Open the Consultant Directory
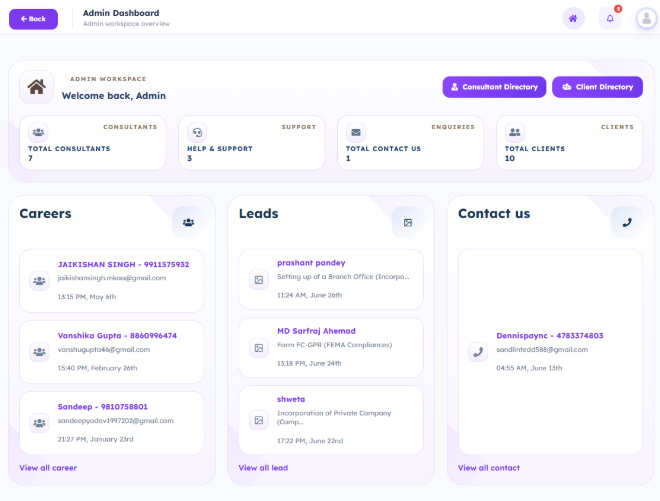660x501 pixels. (x=494, y=87)
